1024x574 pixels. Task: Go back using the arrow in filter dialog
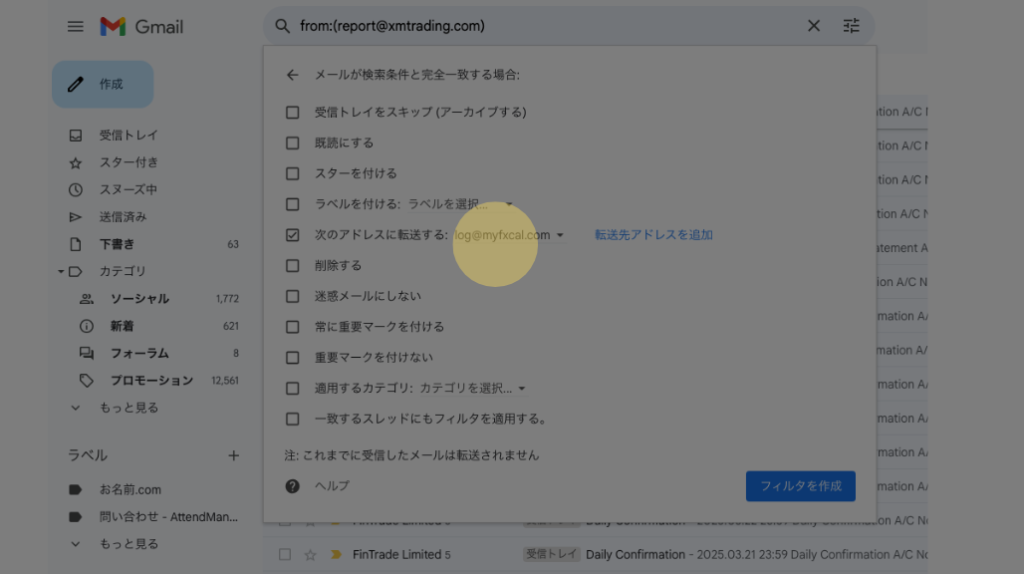coord(292,75)
